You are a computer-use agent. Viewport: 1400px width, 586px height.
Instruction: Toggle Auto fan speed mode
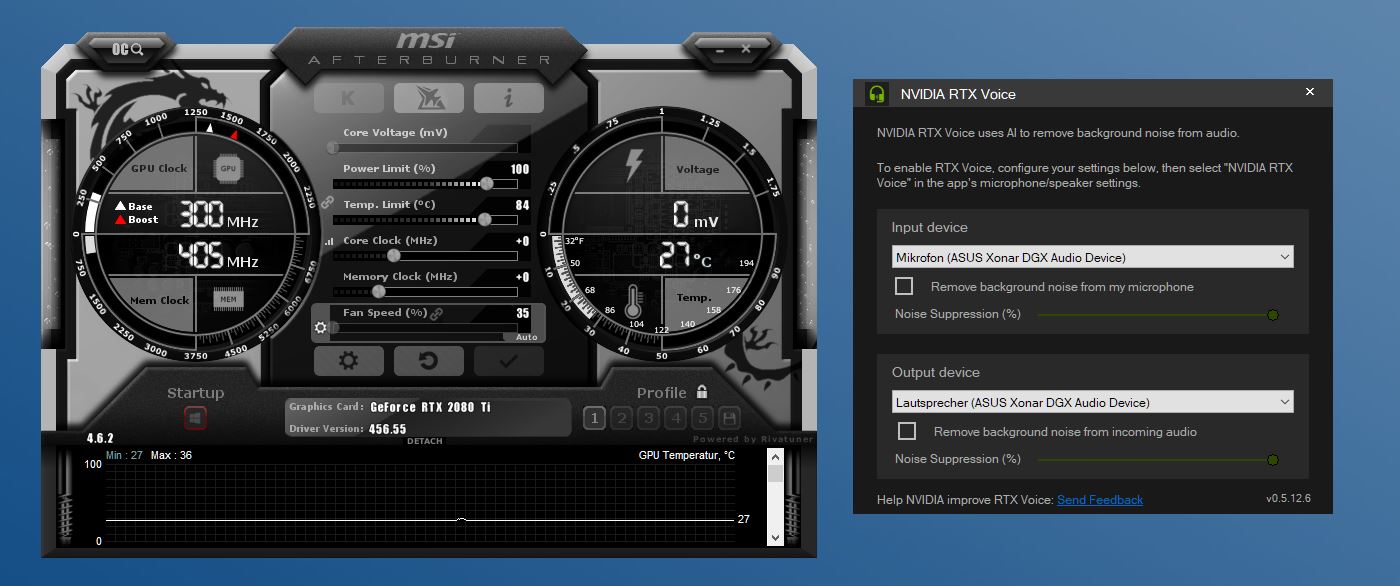(x=526, y=337)
